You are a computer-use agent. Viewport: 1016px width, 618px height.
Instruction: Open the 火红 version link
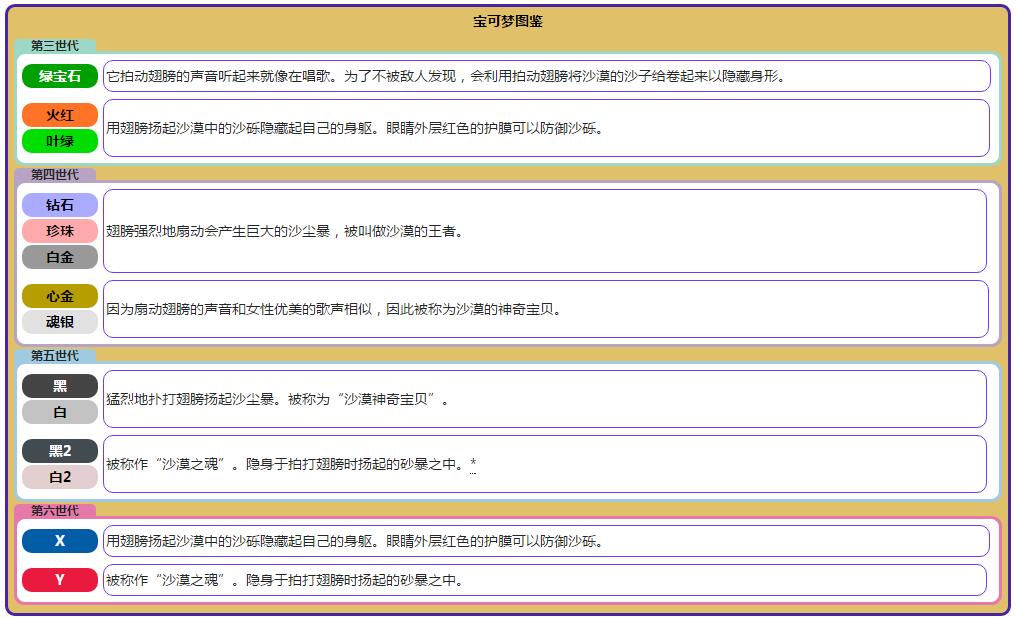pyautogui.click(x=60, y=115)
